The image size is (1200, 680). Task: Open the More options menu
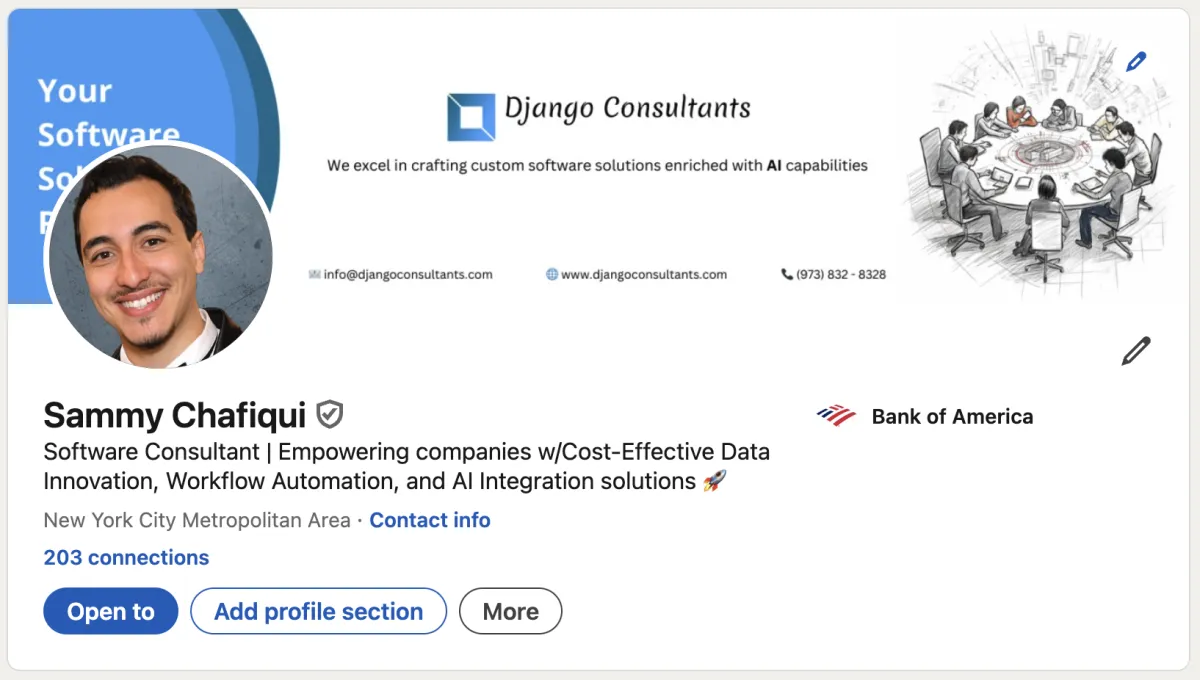pos(510,611)
